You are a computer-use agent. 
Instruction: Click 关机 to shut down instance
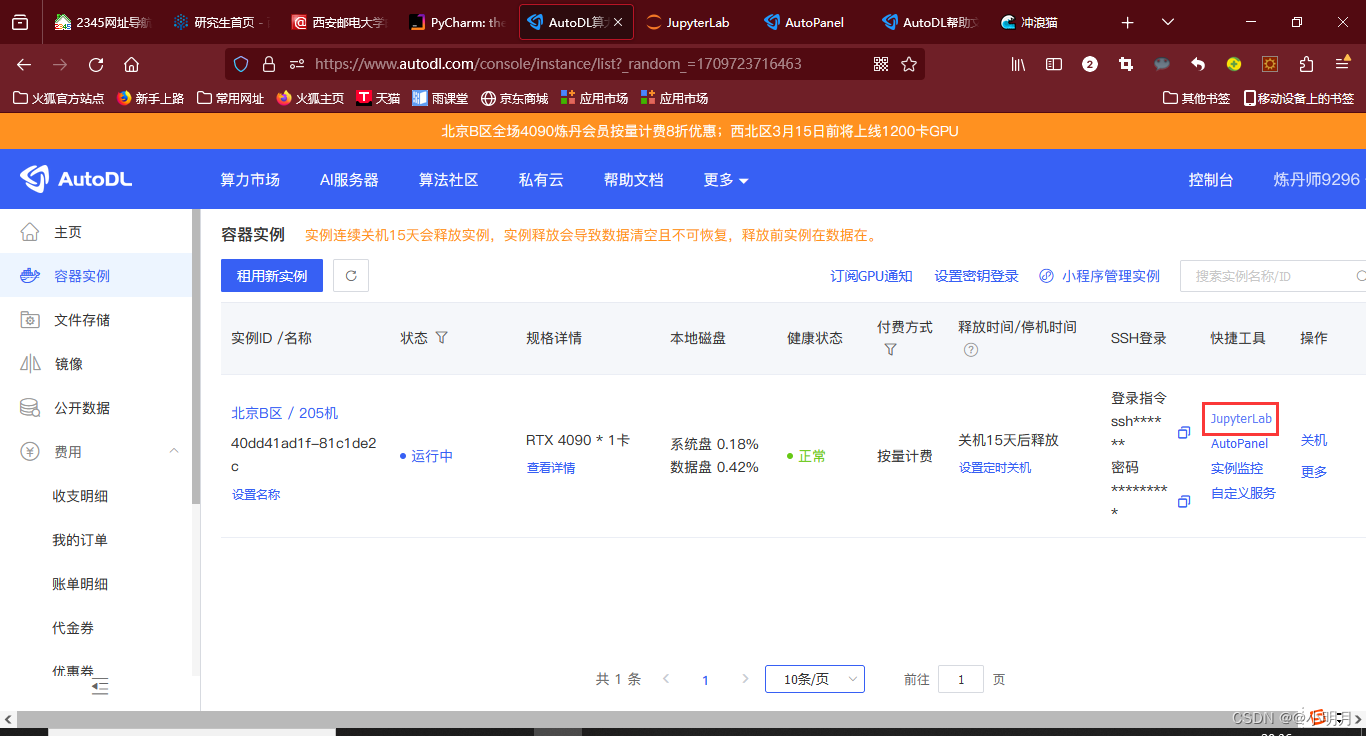click(x=1314, y=440)
